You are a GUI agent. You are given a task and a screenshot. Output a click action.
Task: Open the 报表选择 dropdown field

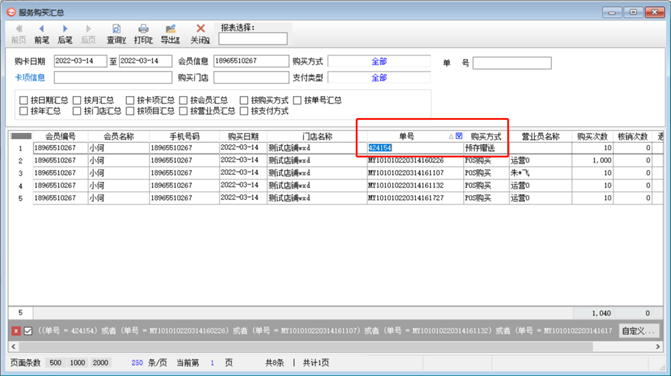(x=253, y=39)
